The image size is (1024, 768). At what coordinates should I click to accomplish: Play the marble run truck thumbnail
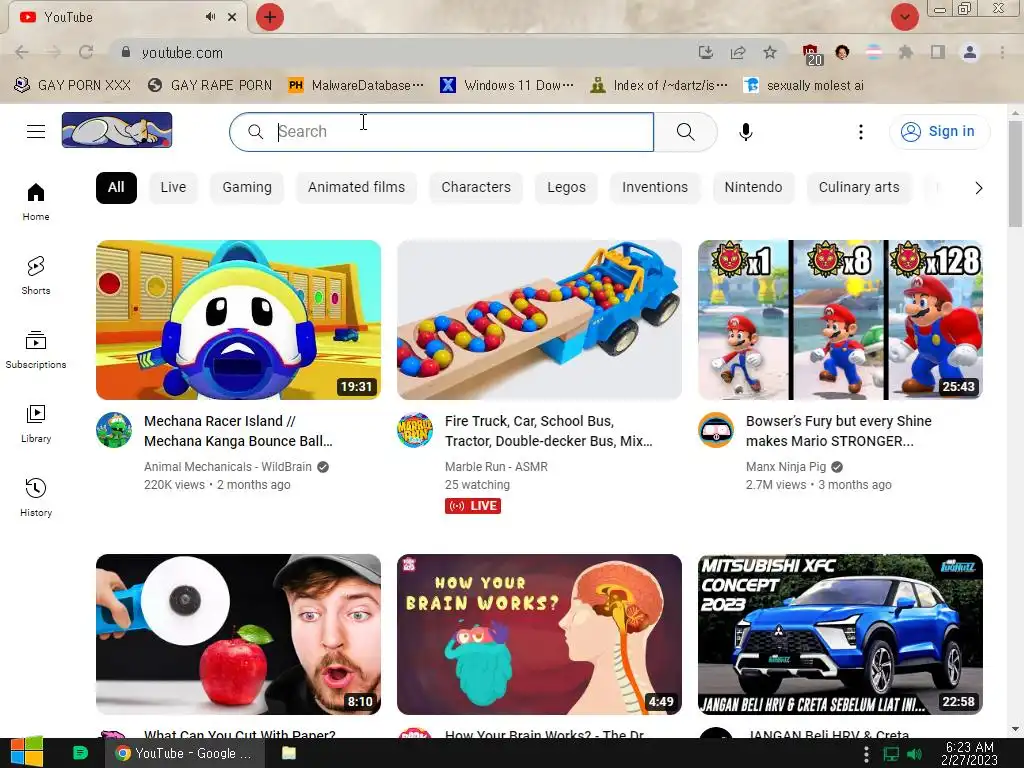[x=539, y=320]
